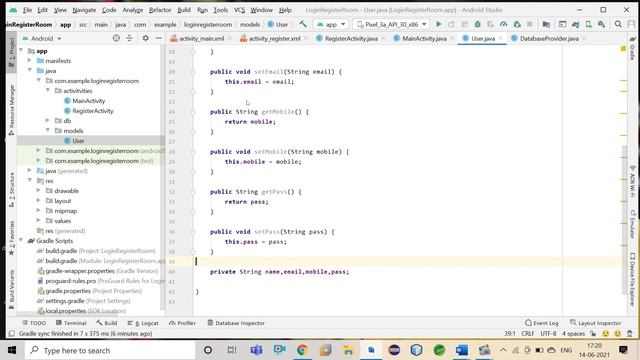Collapse the res folder
Screen dimensions: 640x360
pos(29,180)
